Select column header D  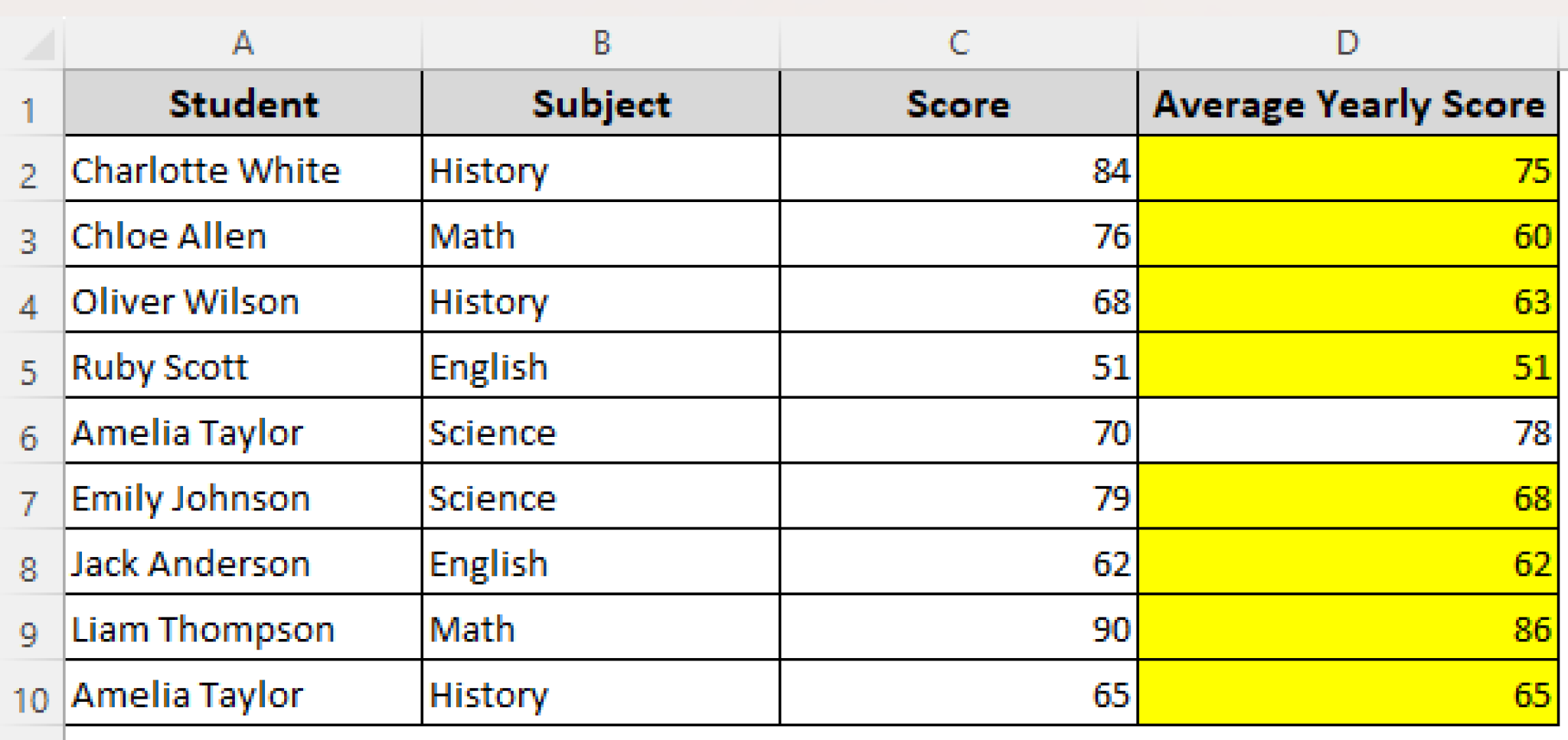click(1347, 42)
